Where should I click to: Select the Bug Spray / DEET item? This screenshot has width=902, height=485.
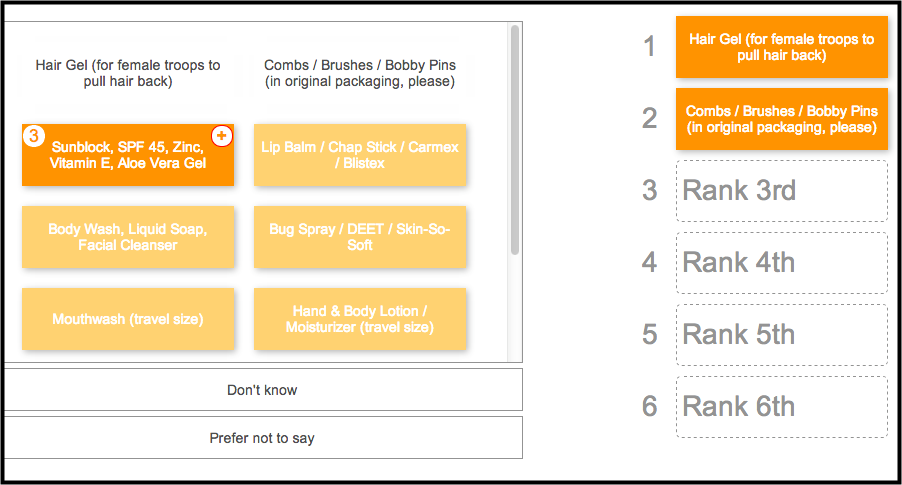click(x=360, y=237)
